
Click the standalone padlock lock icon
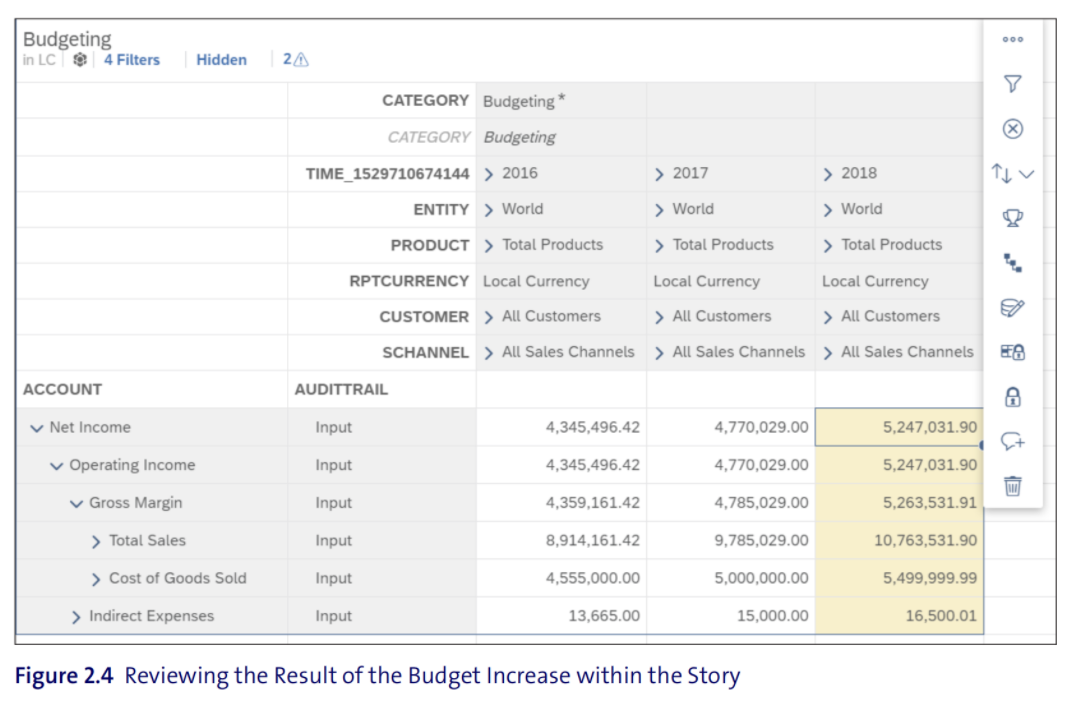point(1013,397)
